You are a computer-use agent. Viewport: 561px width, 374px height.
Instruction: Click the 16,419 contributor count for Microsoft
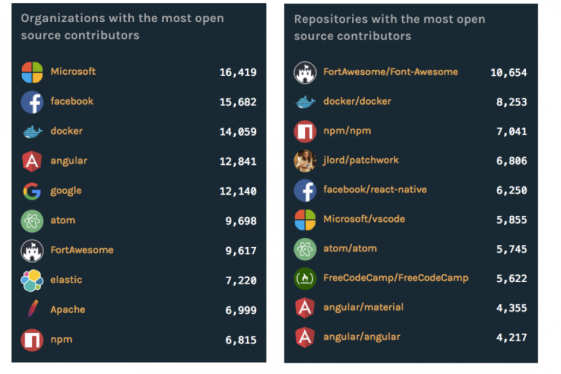pyautogui.click(x=238, y=73)
